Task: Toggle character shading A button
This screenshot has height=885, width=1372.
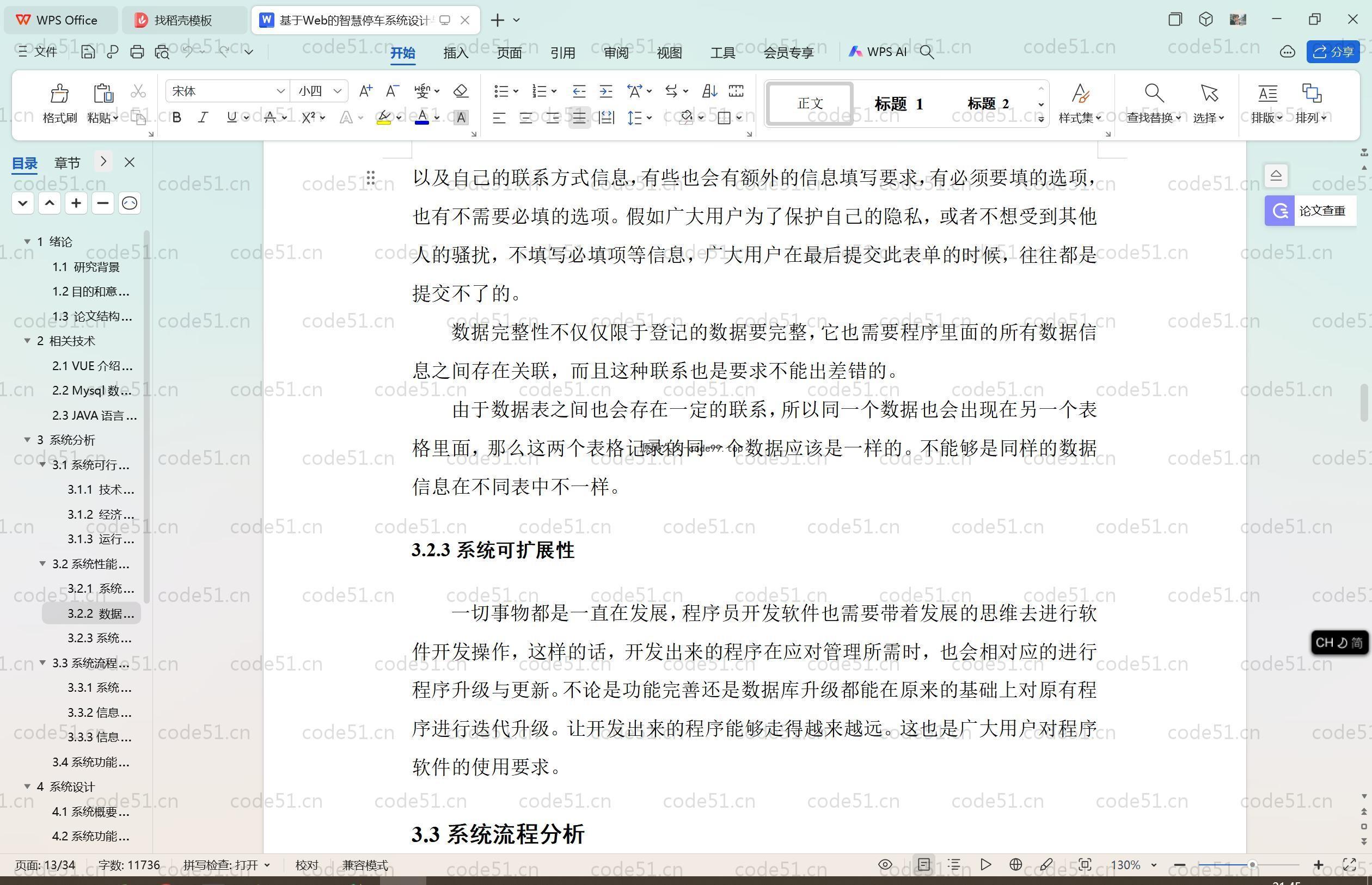Action: pos(461,117)
